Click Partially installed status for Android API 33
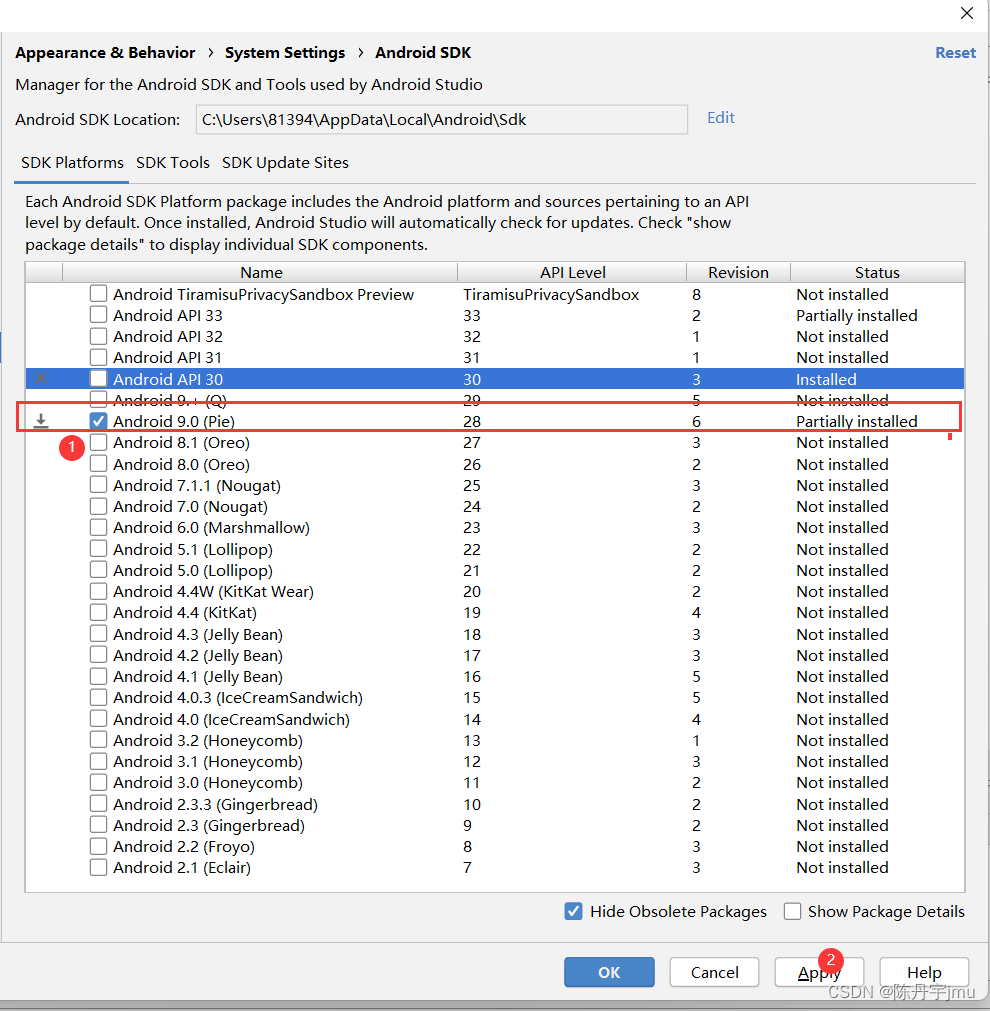The image size is (990, 1011). click(x=856, y=315)
